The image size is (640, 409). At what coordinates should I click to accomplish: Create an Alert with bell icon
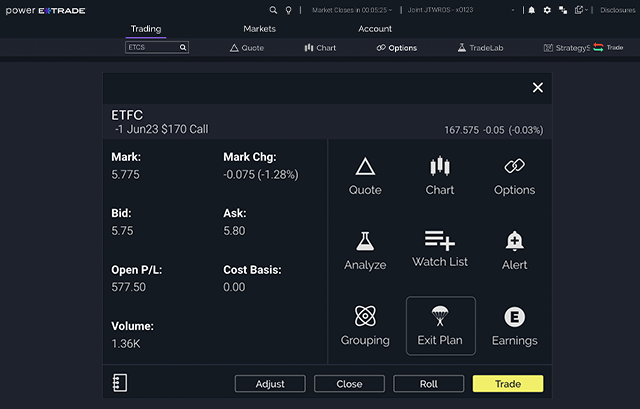coord(514,250)
